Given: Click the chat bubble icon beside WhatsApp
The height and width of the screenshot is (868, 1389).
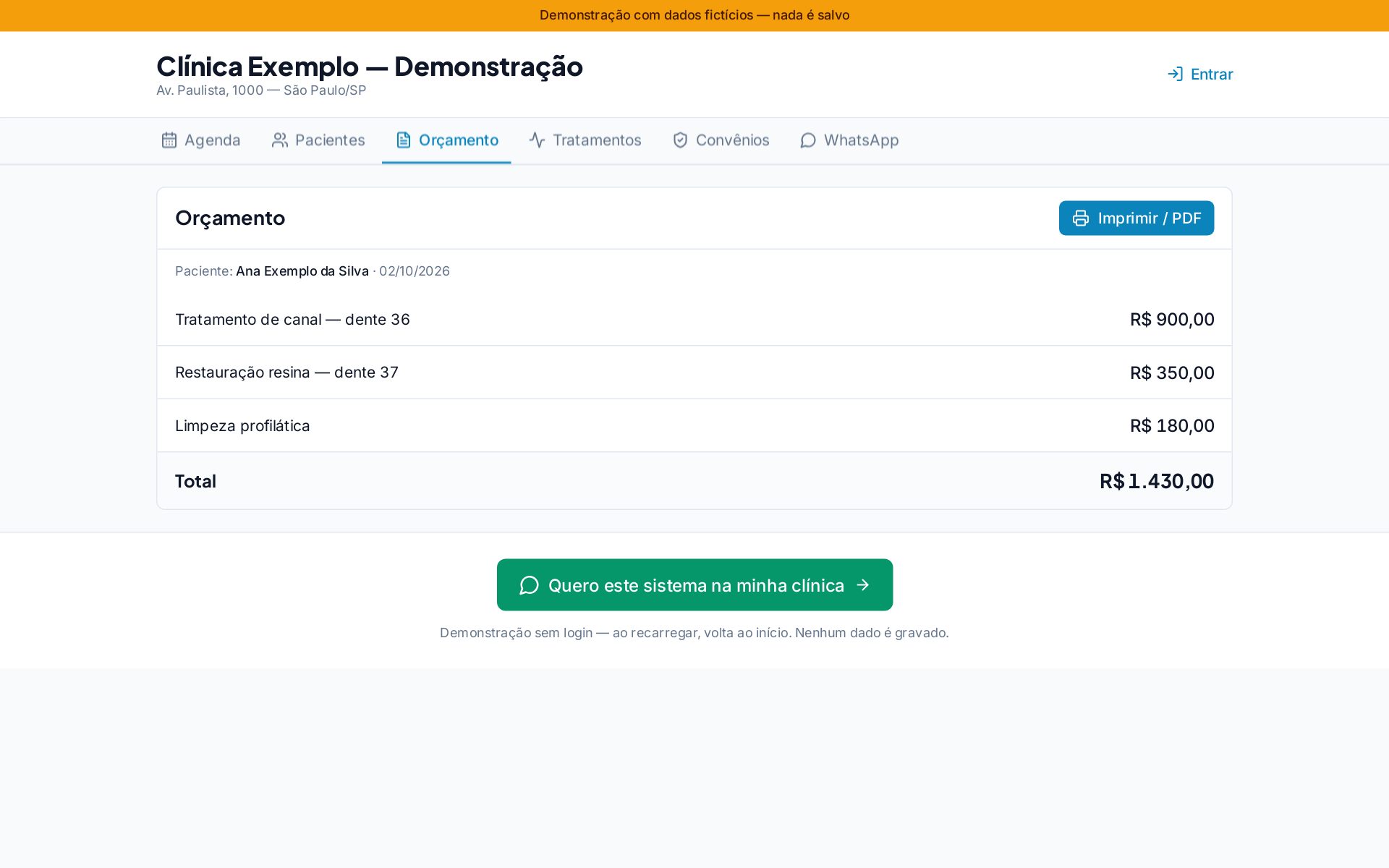Looking at the screenshot, I should click(808, 140).
